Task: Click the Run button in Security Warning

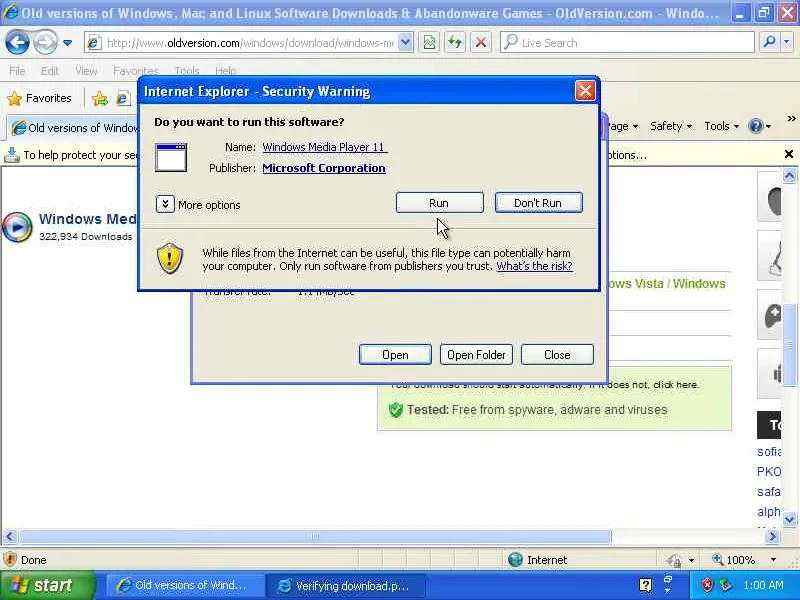Action: click(x=439, y=203)
